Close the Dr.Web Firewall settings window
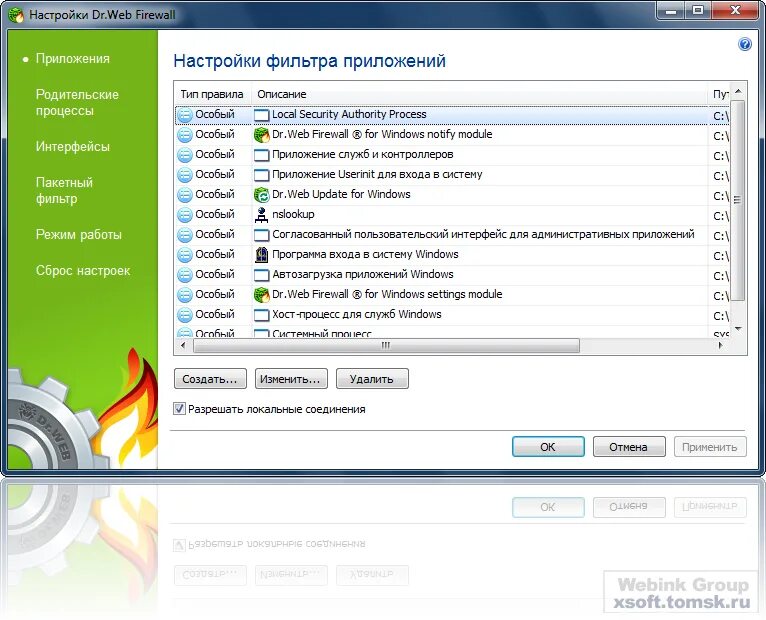The image size is (766, 620). click(736, 11)
